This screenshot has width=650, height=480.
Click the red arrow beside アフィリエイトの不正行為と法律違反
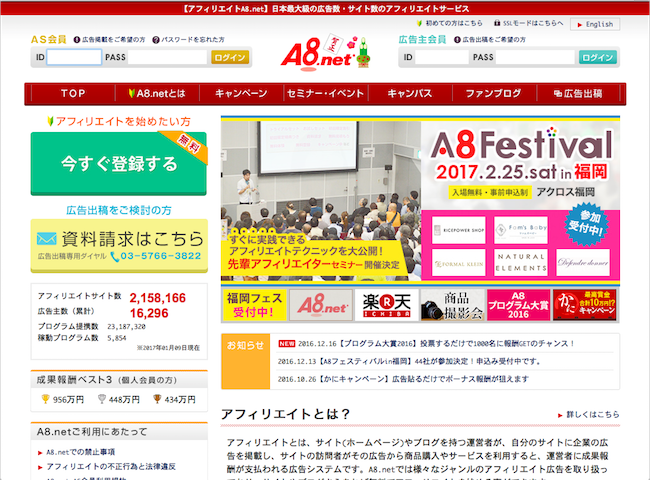pyautogui.click(x=40, y=468)
